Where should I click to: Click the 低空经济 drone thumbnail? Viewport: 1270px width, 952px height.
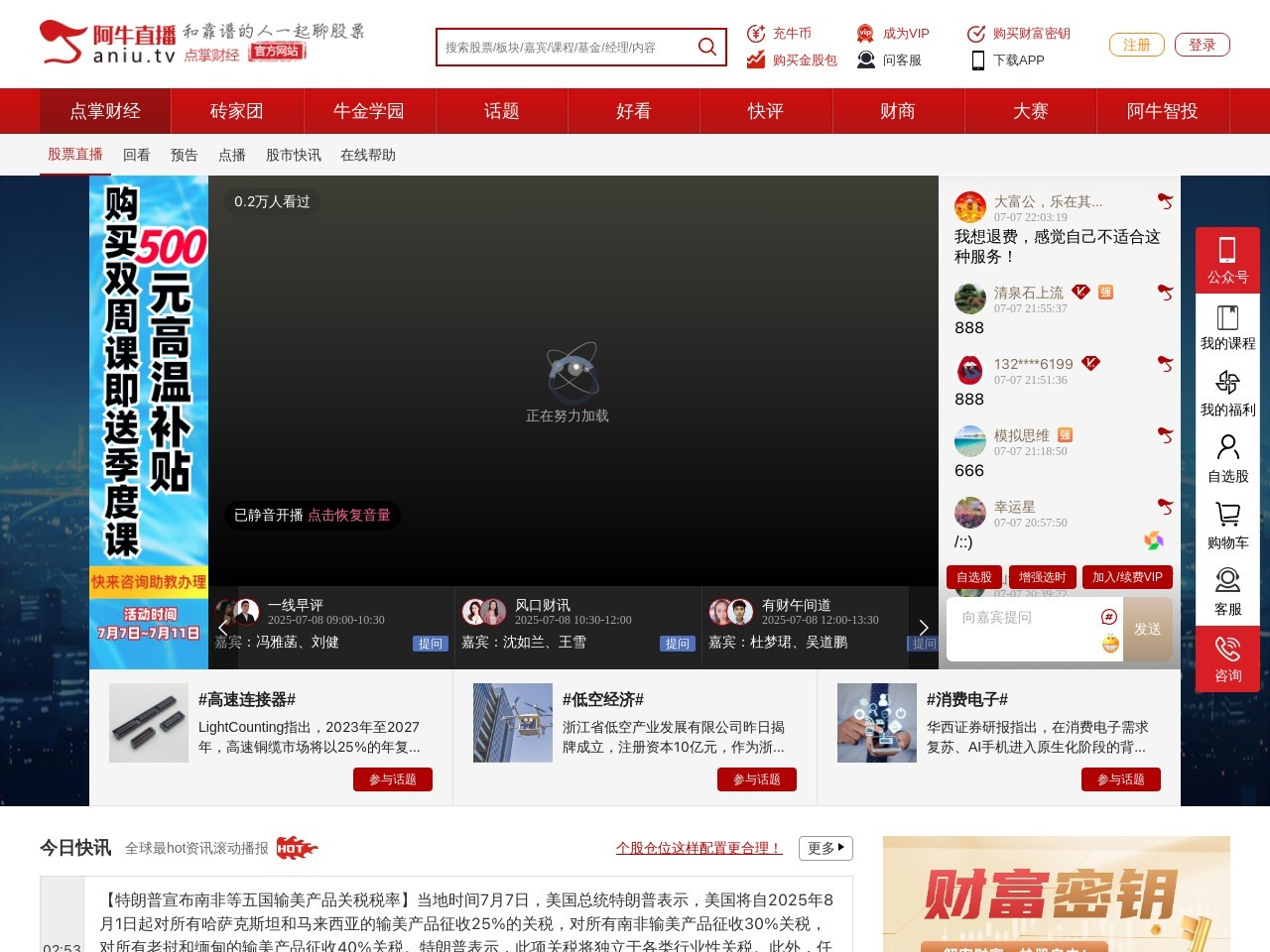pyautogui.click(x=513, y=723)
